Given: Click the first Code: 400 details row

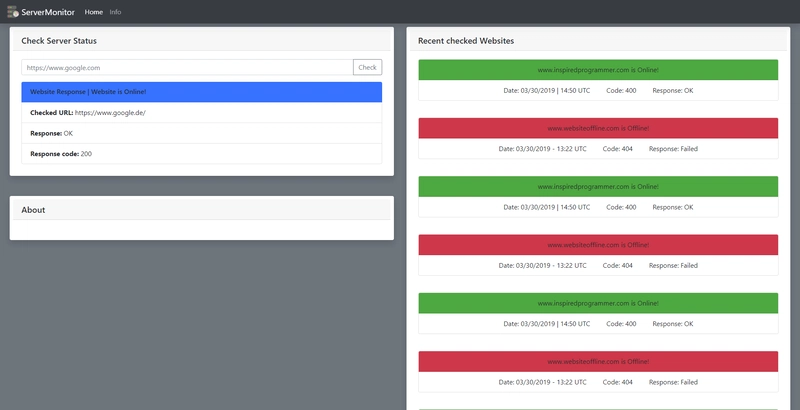Looking at the screenshot, I should pyautogui.click(x=598, y=90).
